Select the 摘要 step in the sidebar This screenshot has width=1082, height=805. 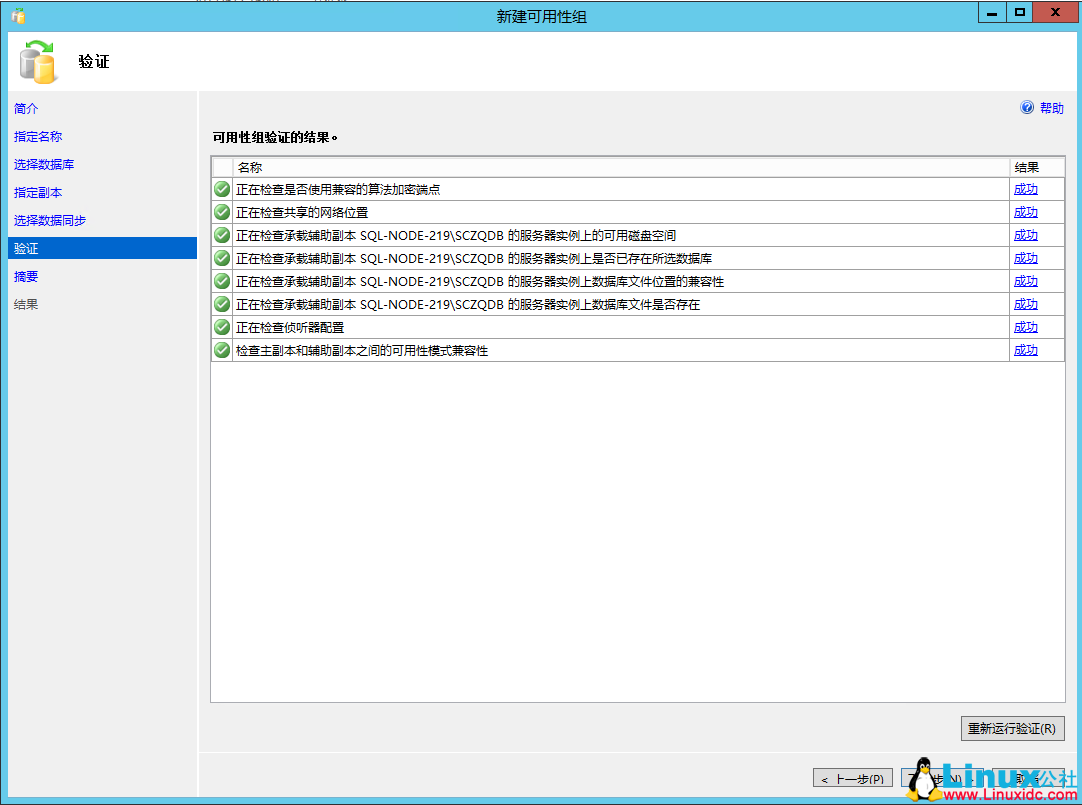(x=25, y=276)
